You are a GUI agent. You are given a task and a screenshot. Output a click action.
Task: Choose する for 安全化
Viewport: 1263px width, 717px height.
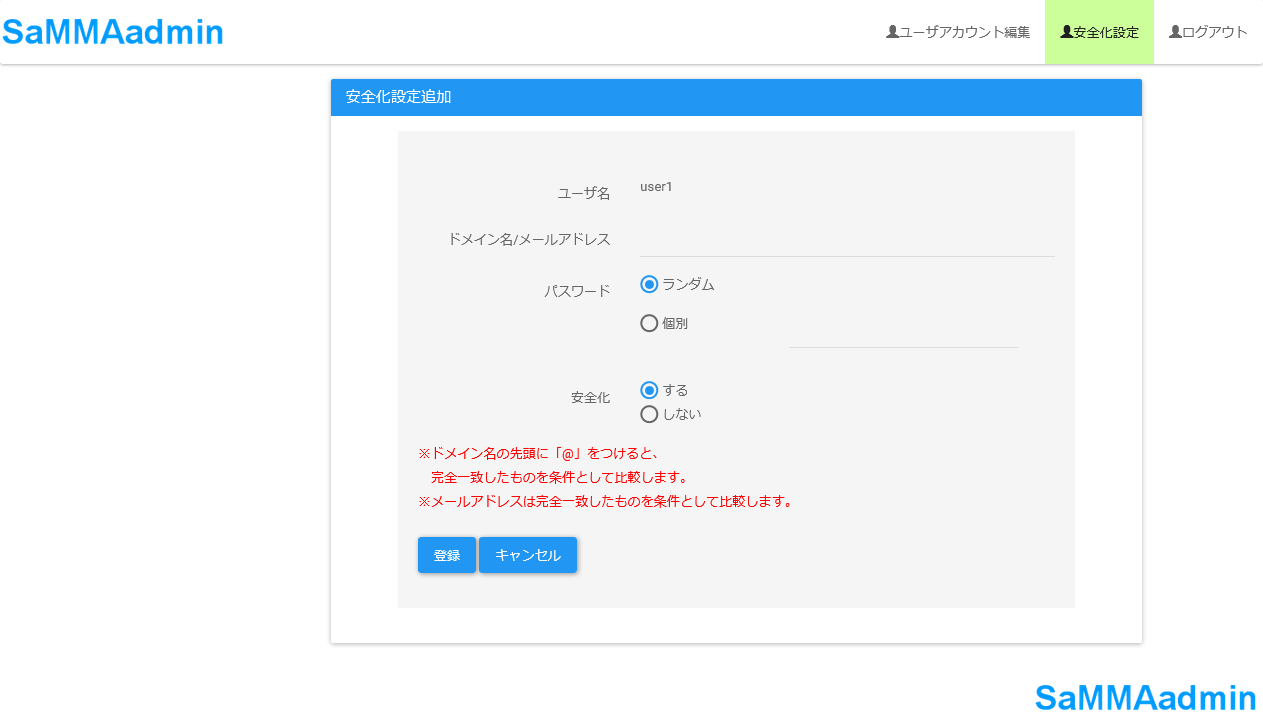tap(649, 390)
